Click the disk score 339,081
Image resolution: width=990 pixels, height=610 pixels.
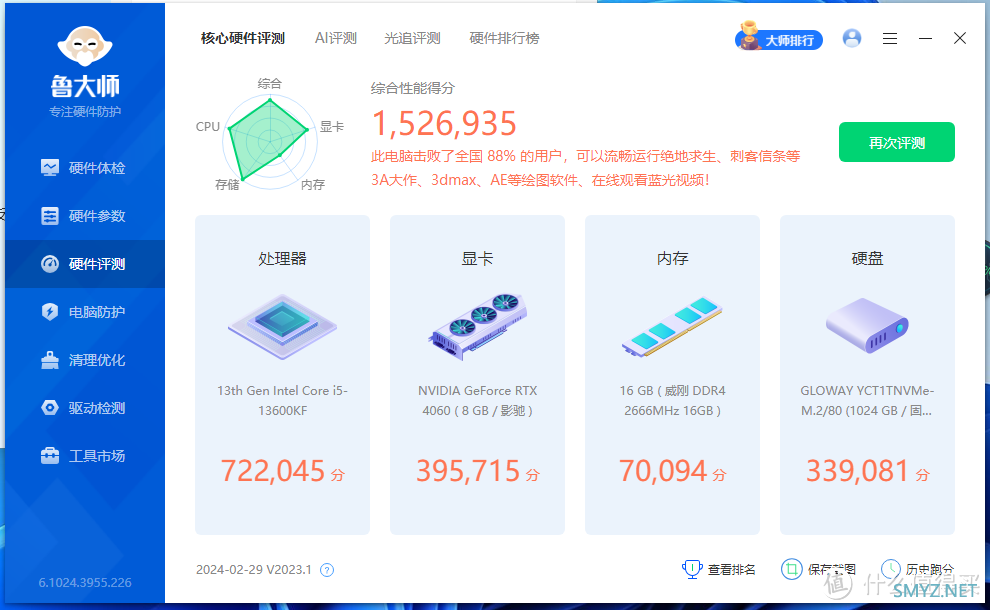tap(857, 471)
